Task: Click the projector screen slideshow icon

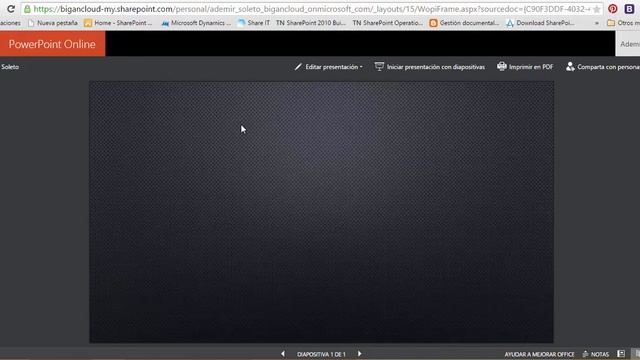Action: pyautogui.click(x=379, y=67)
